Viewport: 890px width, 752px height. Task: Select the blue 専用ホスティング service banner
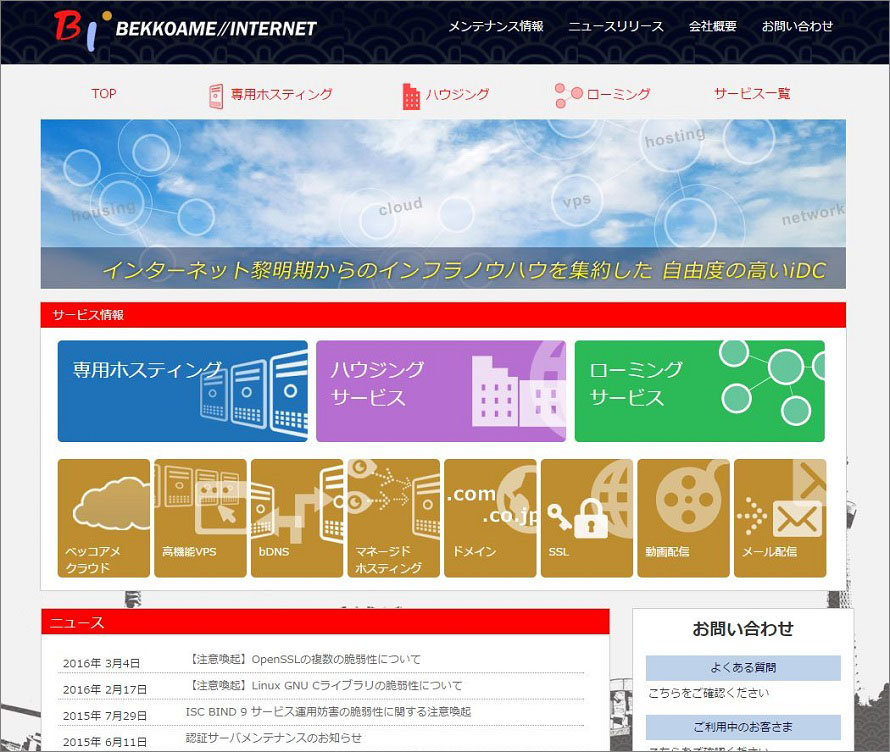tap(183, 391)
